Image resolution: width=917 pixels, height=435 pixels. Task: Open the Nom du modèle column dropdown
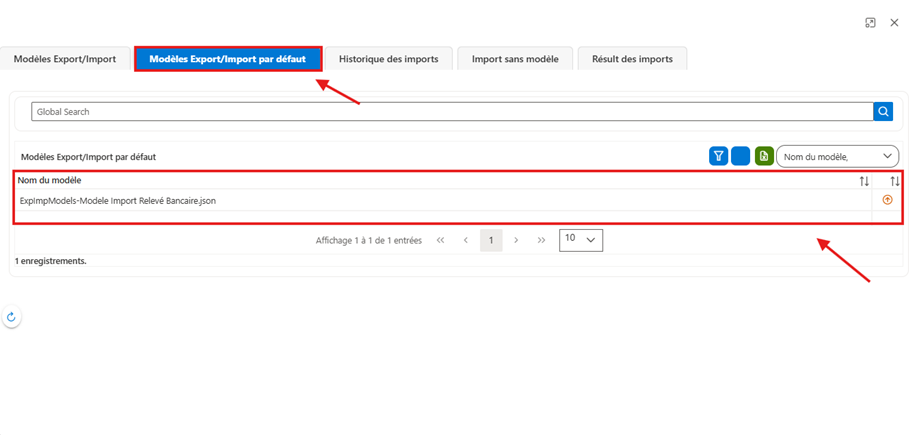pyautogui.click(x=837, y=157)
